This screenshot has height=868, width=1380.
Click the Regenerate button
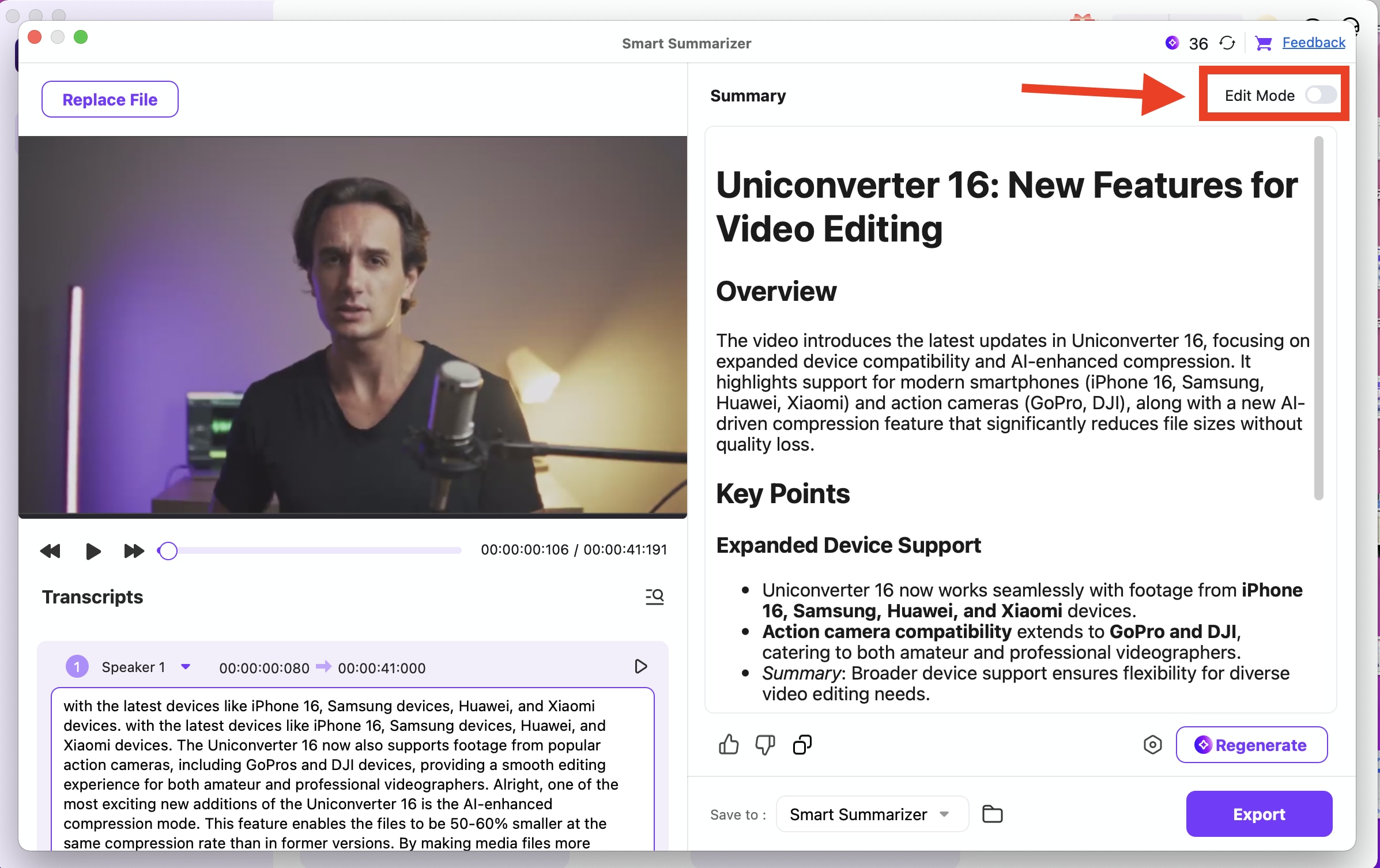point(1251,745)
